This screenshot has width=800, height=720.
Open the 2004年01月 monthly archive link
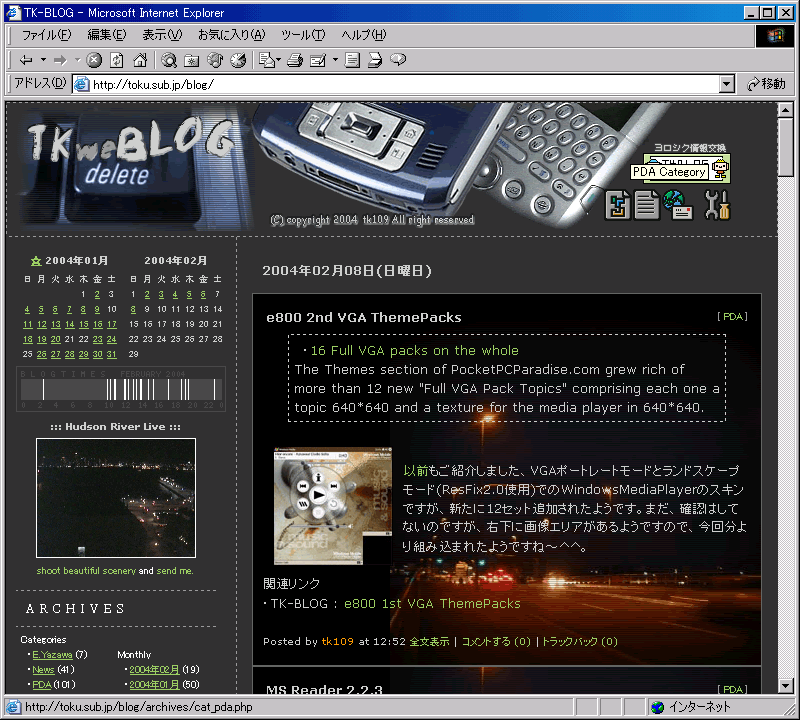click(154, 685)
